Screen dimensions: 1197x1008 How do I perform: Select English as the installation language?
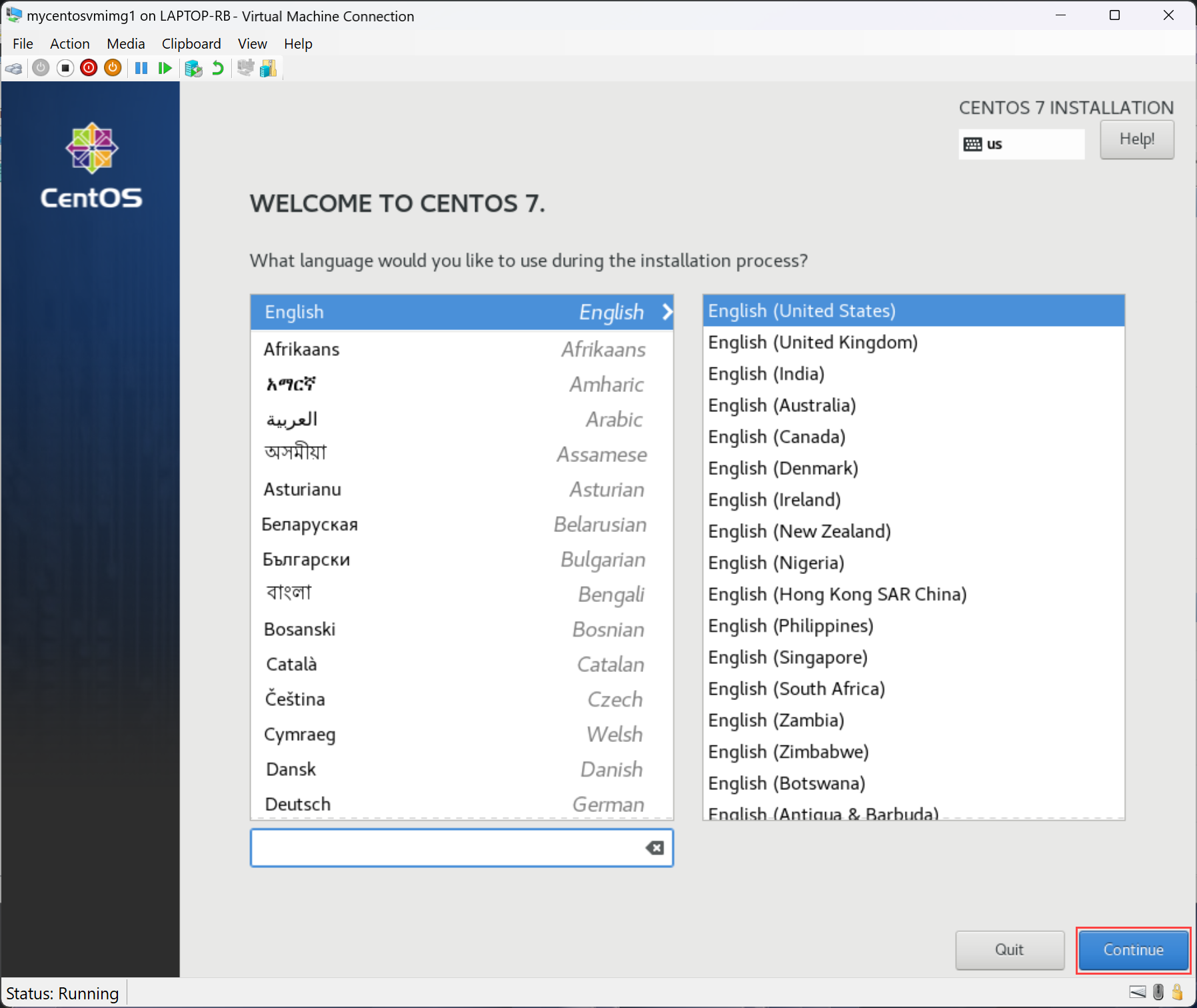[x=400, y=311]
